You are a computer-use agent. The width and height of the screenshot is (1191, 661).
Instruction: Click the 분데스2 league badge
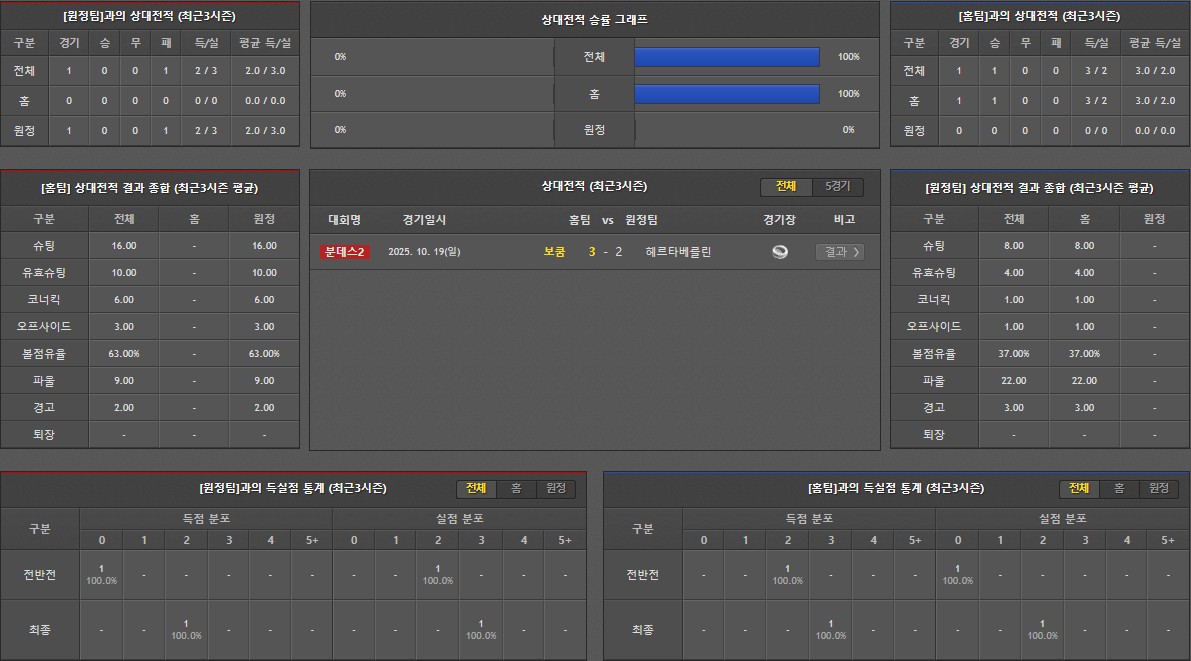(x=345, y=252)
